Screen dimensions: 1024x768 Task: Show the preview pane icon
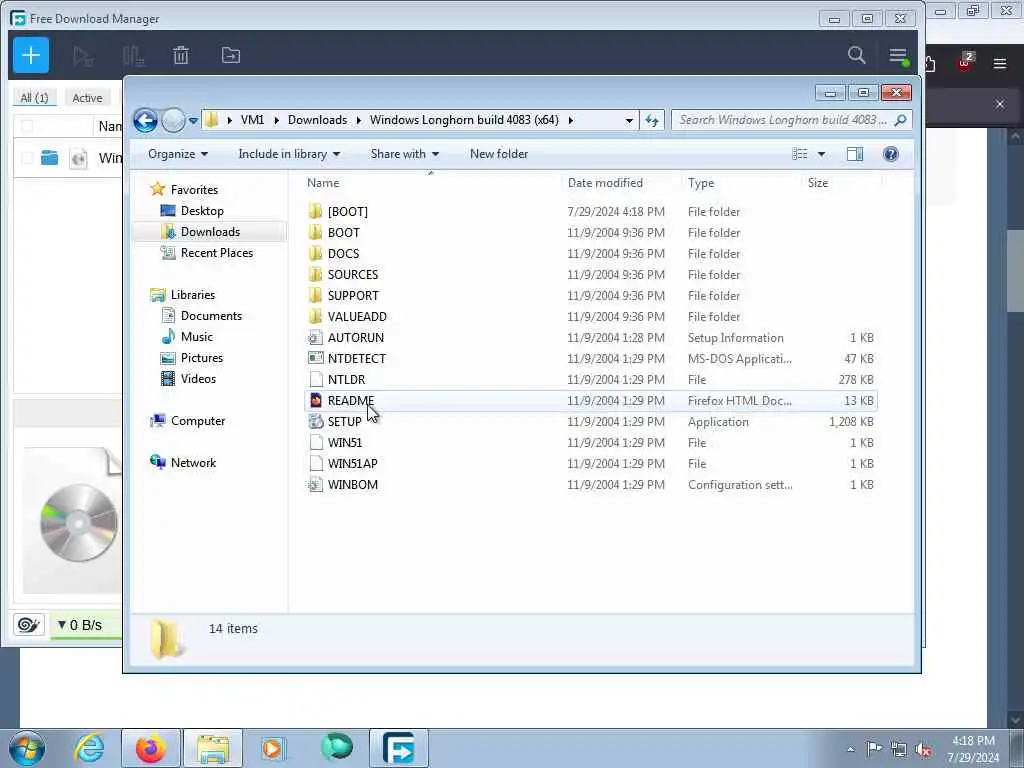coord(854,154)
